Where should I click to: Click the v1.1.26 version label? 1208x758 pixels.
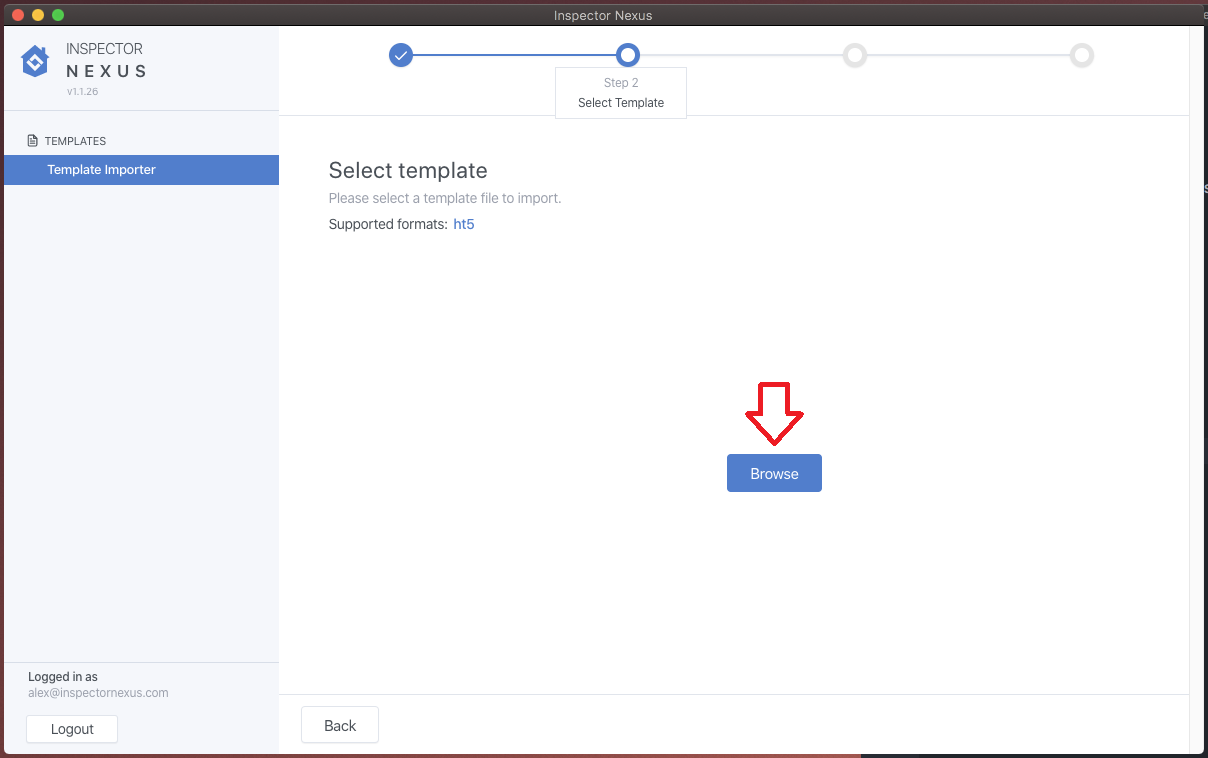pos(82,92)
